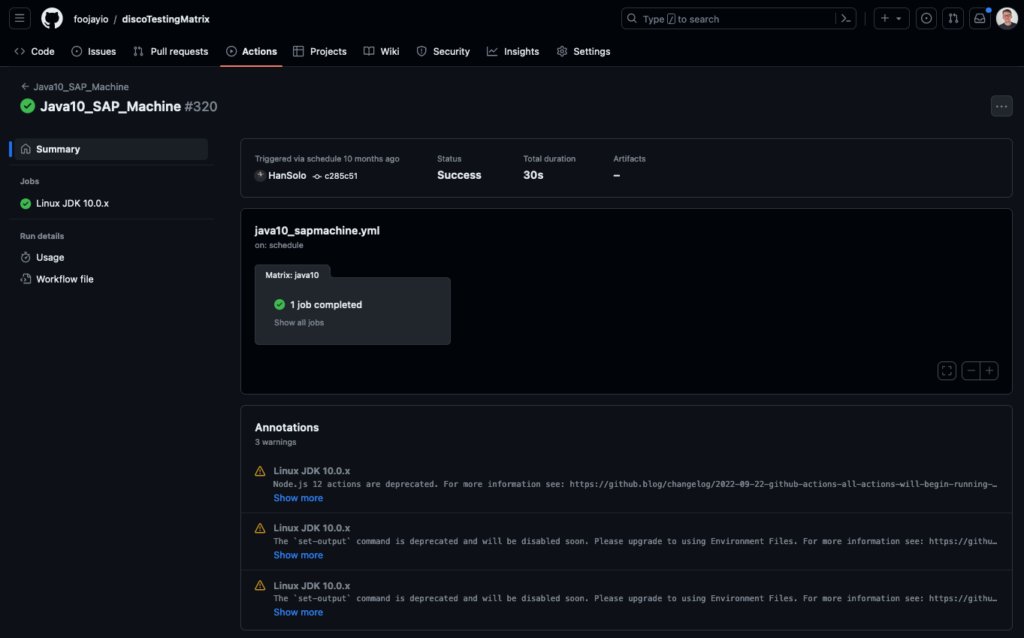Click the run number #320

click(200, 106)
